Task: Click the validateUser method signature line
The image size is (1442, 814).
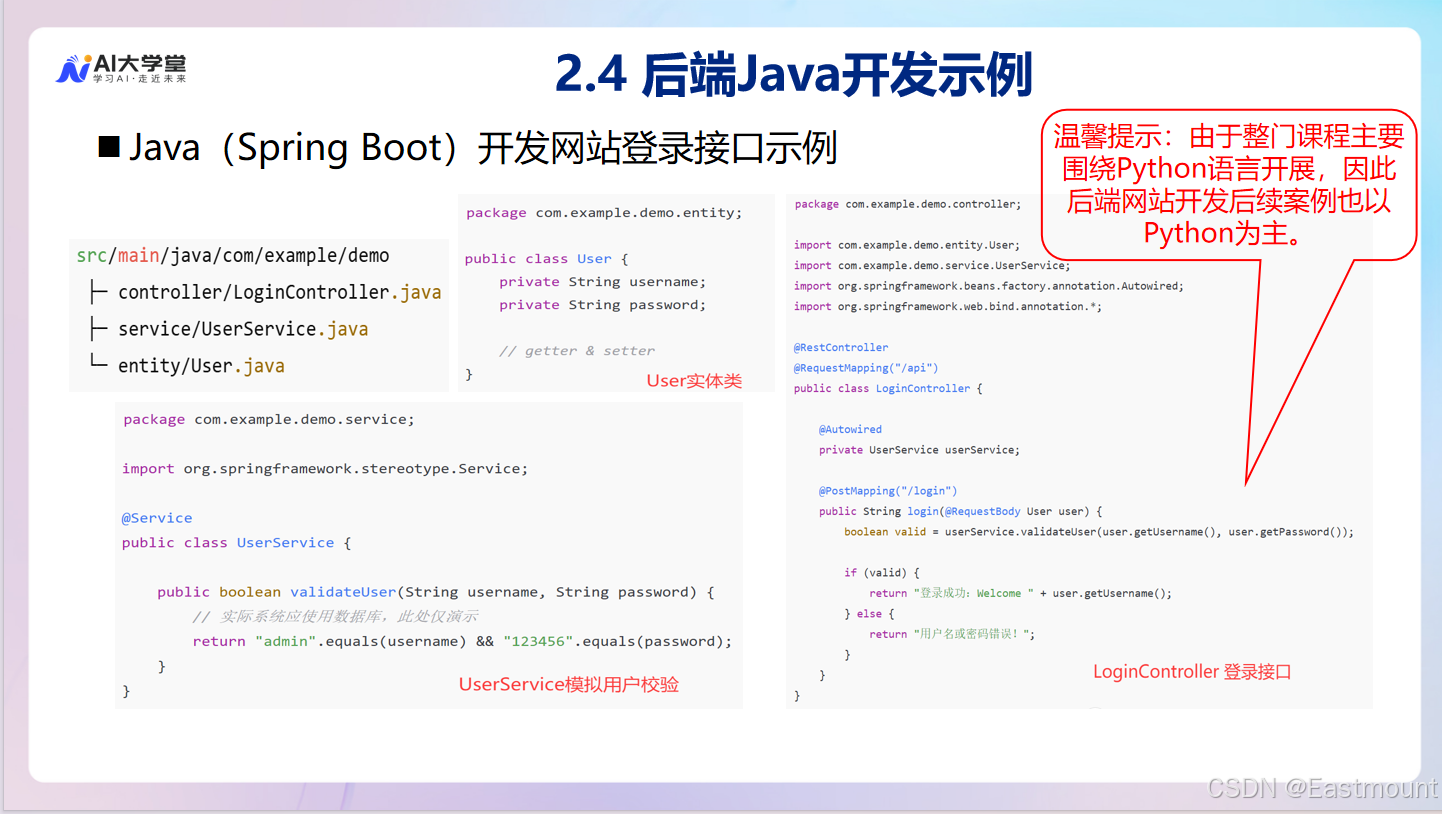Action: click(x=436, y=592)
